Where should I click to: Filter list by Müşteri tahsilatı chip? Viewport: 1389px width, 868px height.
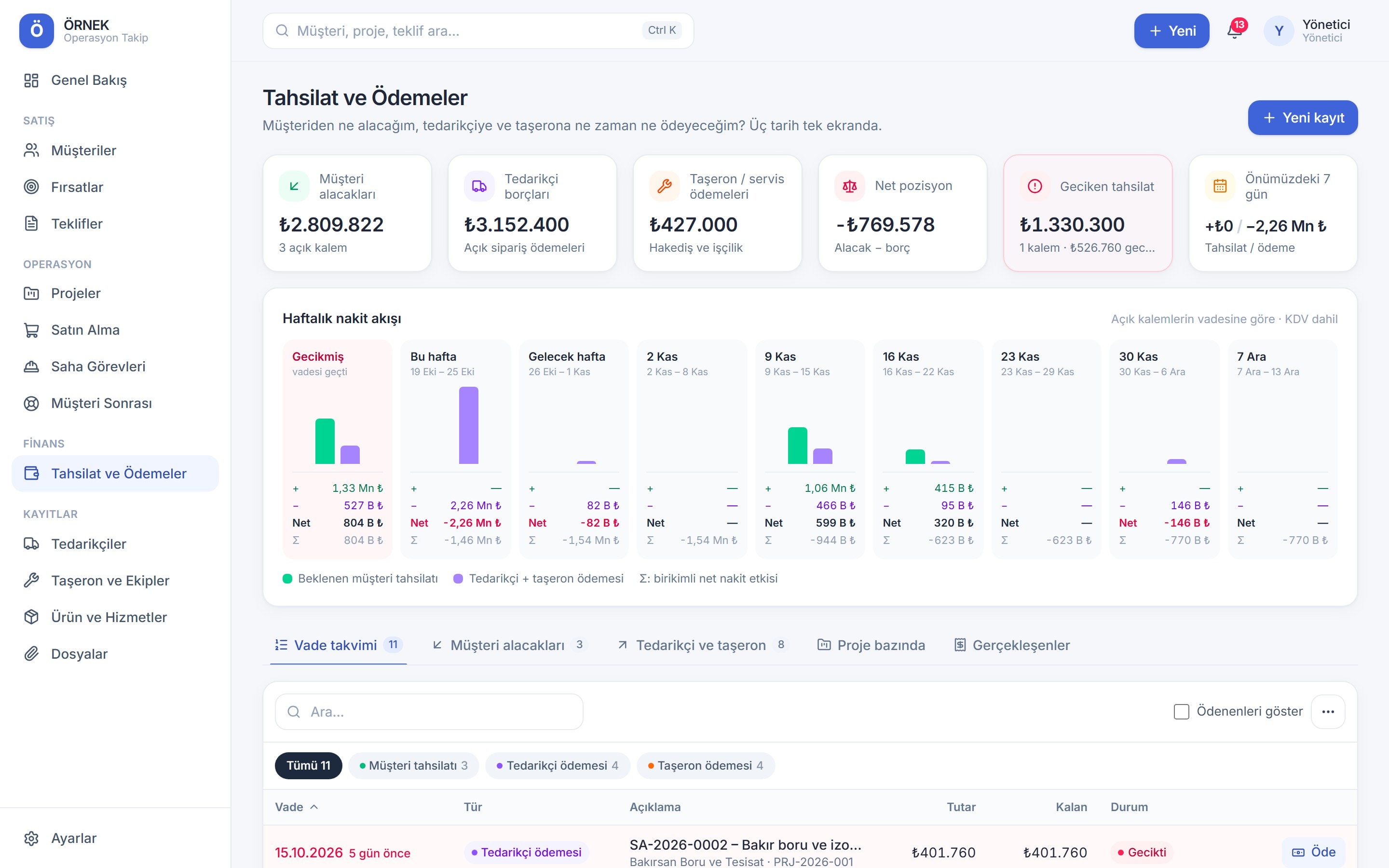tap(413, 766)
